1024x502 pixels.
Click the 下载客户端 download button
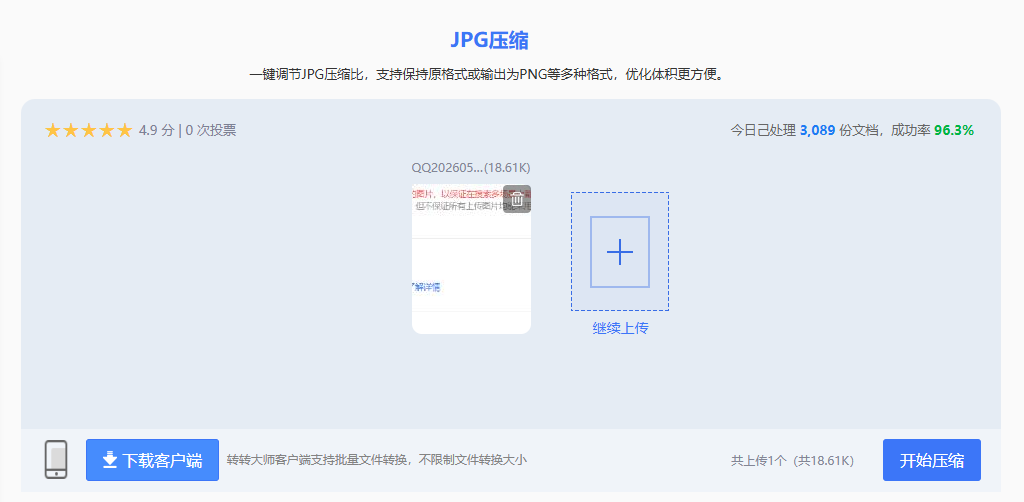(152, 460)
